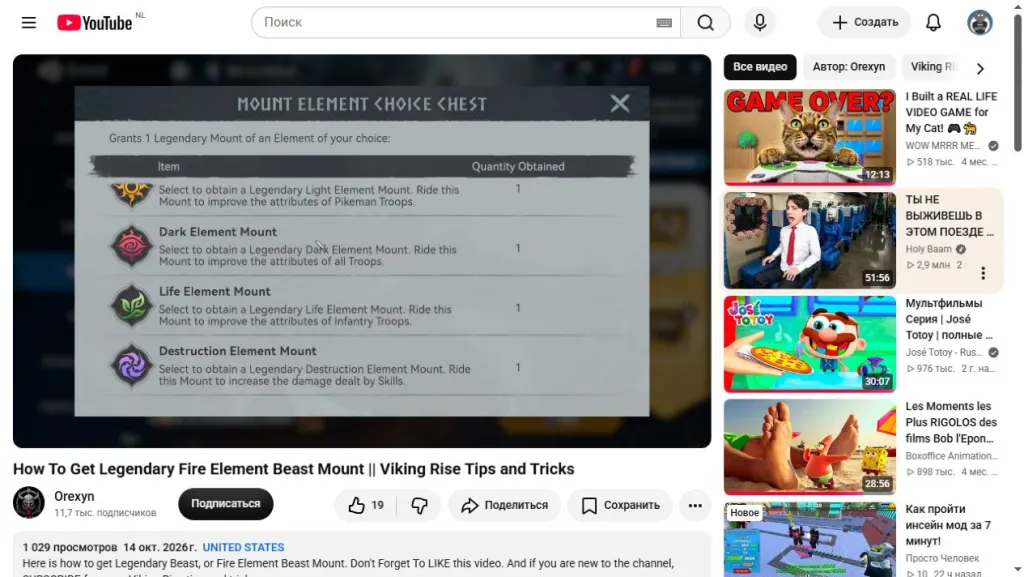This screenshot has height=577, width=1024.
Task: Open the title I Built a REAL LIFE VIDEO GAME
Action: [951, 112]
